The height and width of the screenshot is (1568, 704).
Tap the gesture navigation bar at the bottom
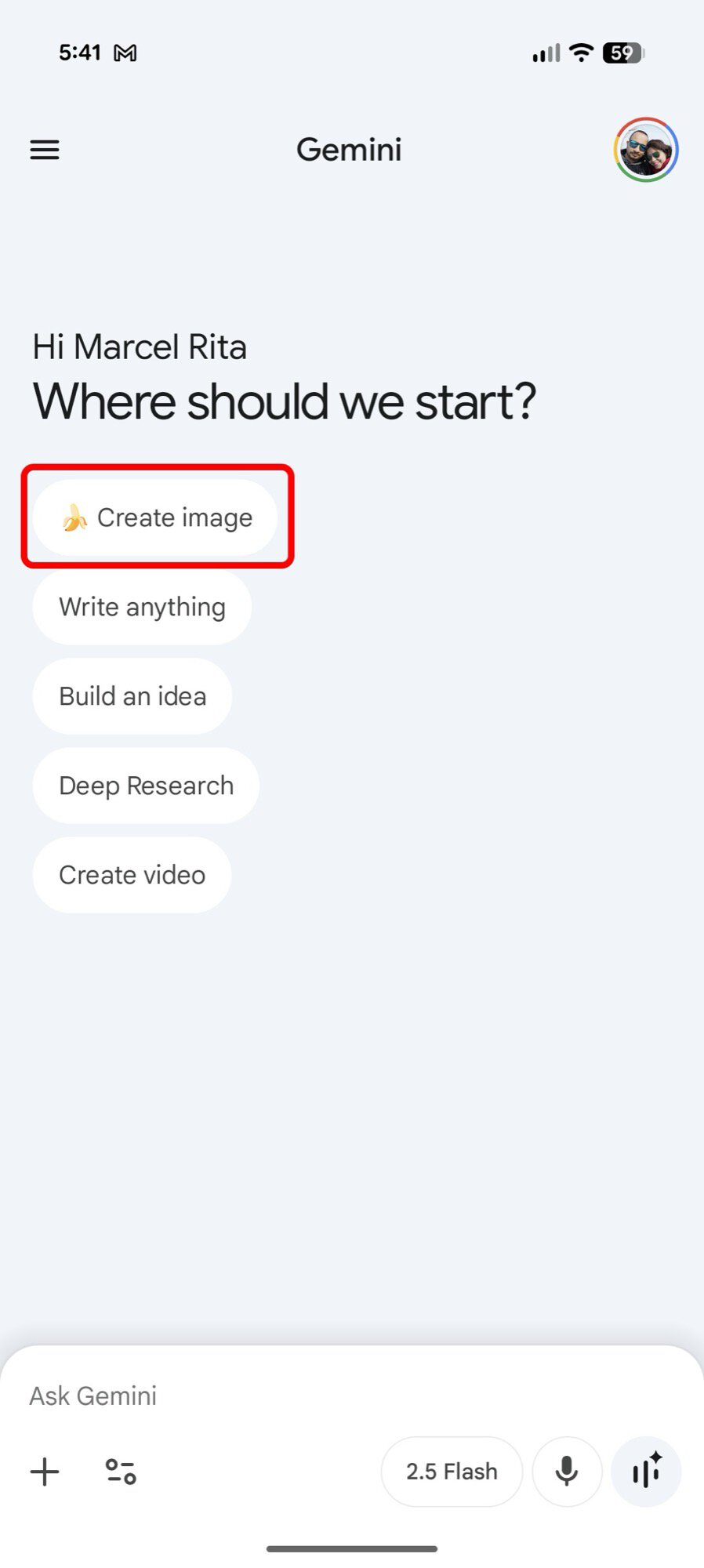pos(352,1547)
